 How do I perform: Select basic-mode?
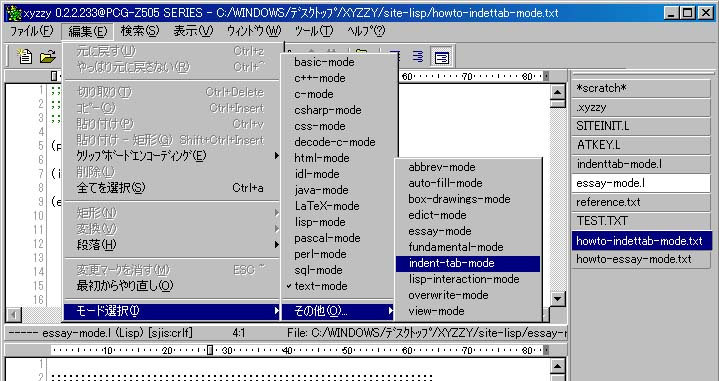[x=338, y=62]
